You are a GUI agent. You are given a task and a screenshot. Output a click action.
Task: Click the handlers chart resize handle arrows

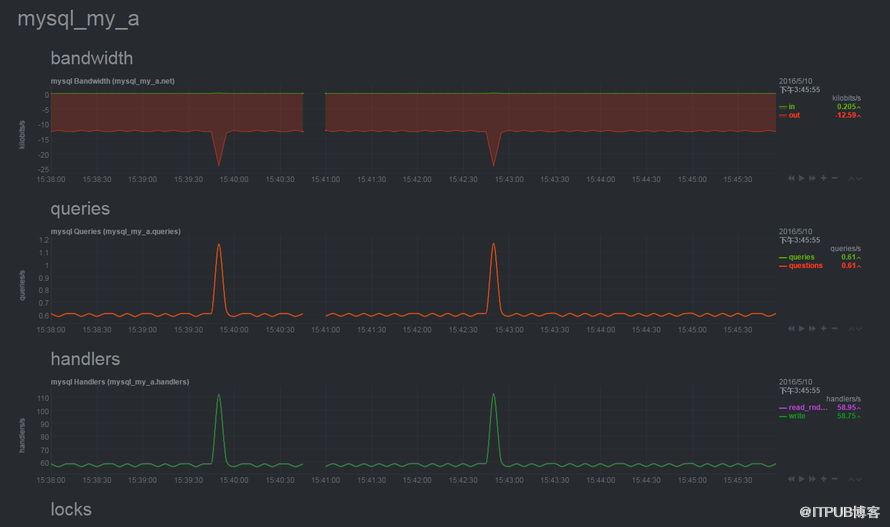coord(855,479)
